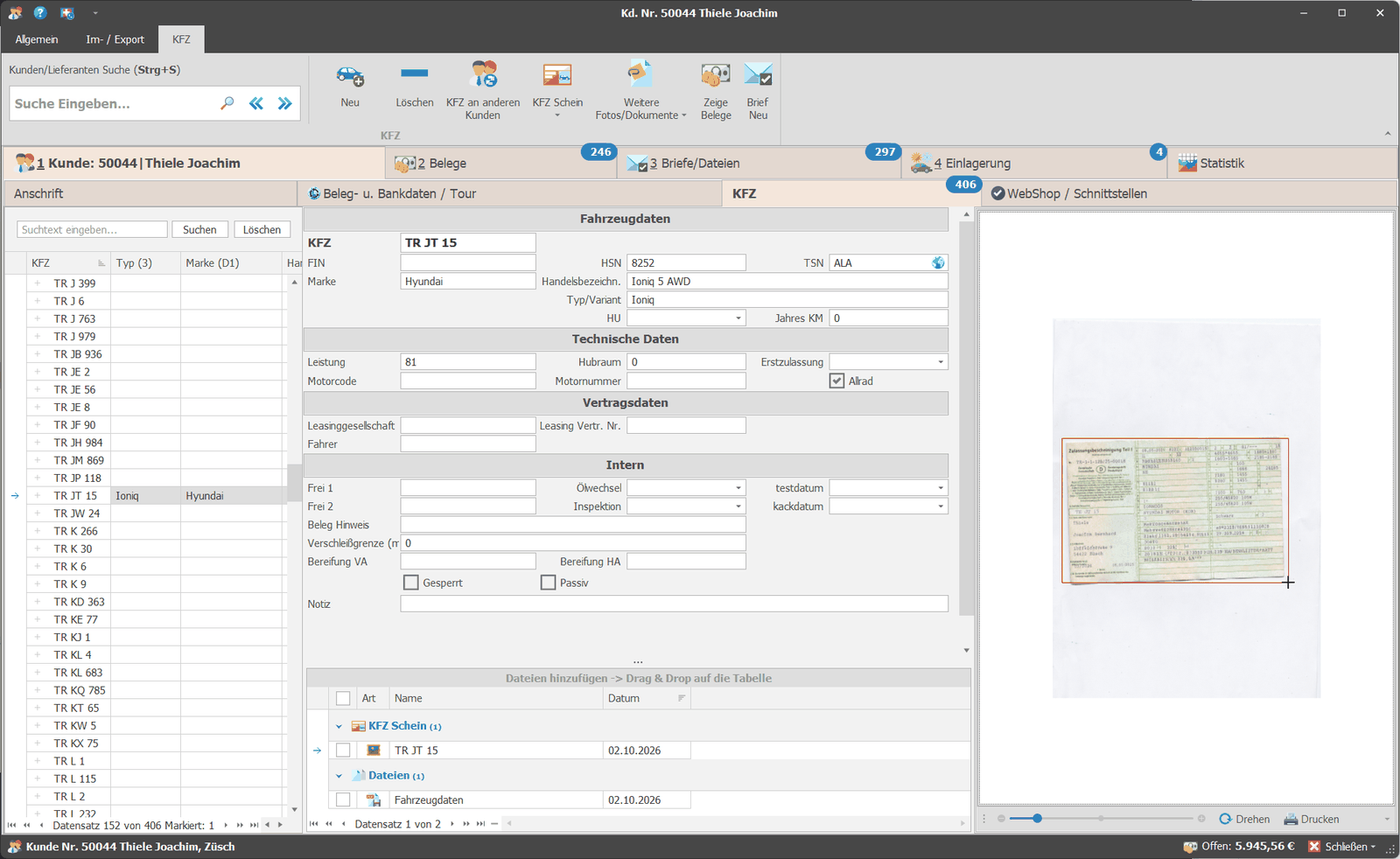Go to previous customer with double-left arrows
Image resolution: width=1400 pixels, height=859 pixels.
pyautogui.click(x=256, y=103)
